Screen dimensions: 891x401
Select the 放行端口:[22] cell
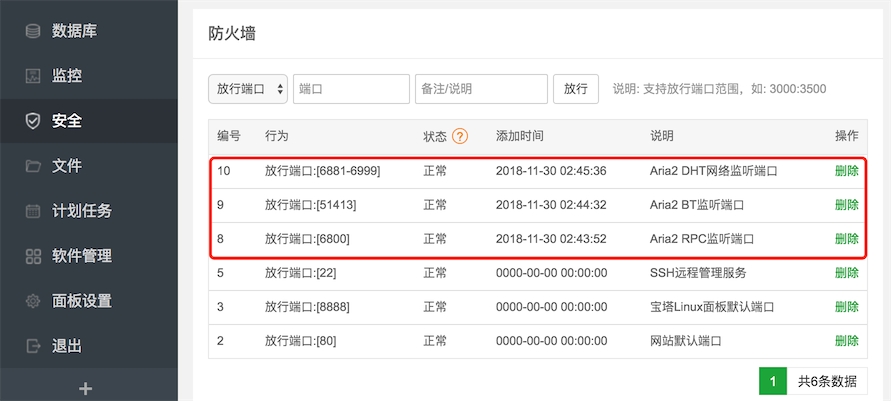(300, 273)
